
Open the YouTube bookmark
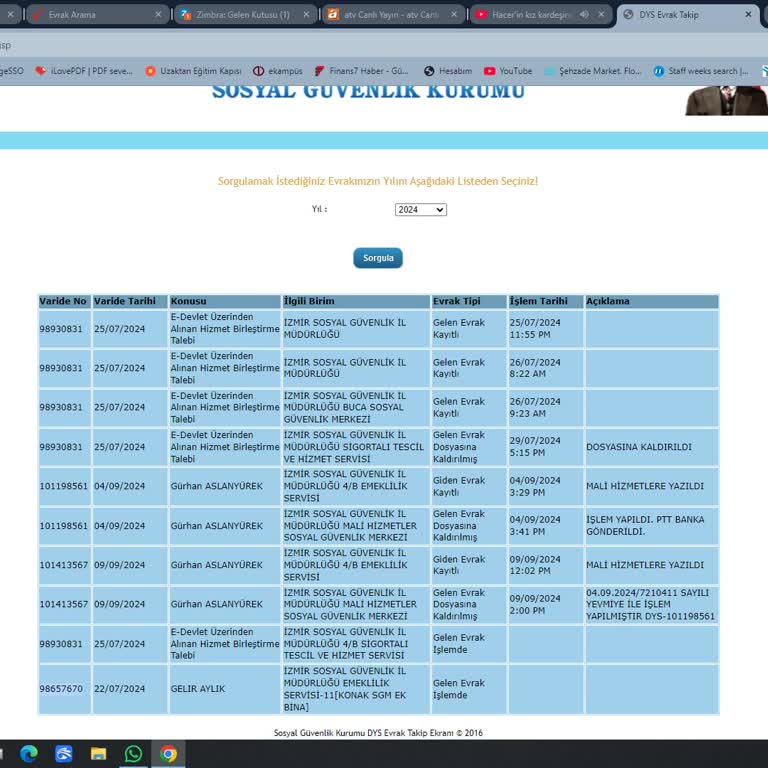click(x=508, y=71)
